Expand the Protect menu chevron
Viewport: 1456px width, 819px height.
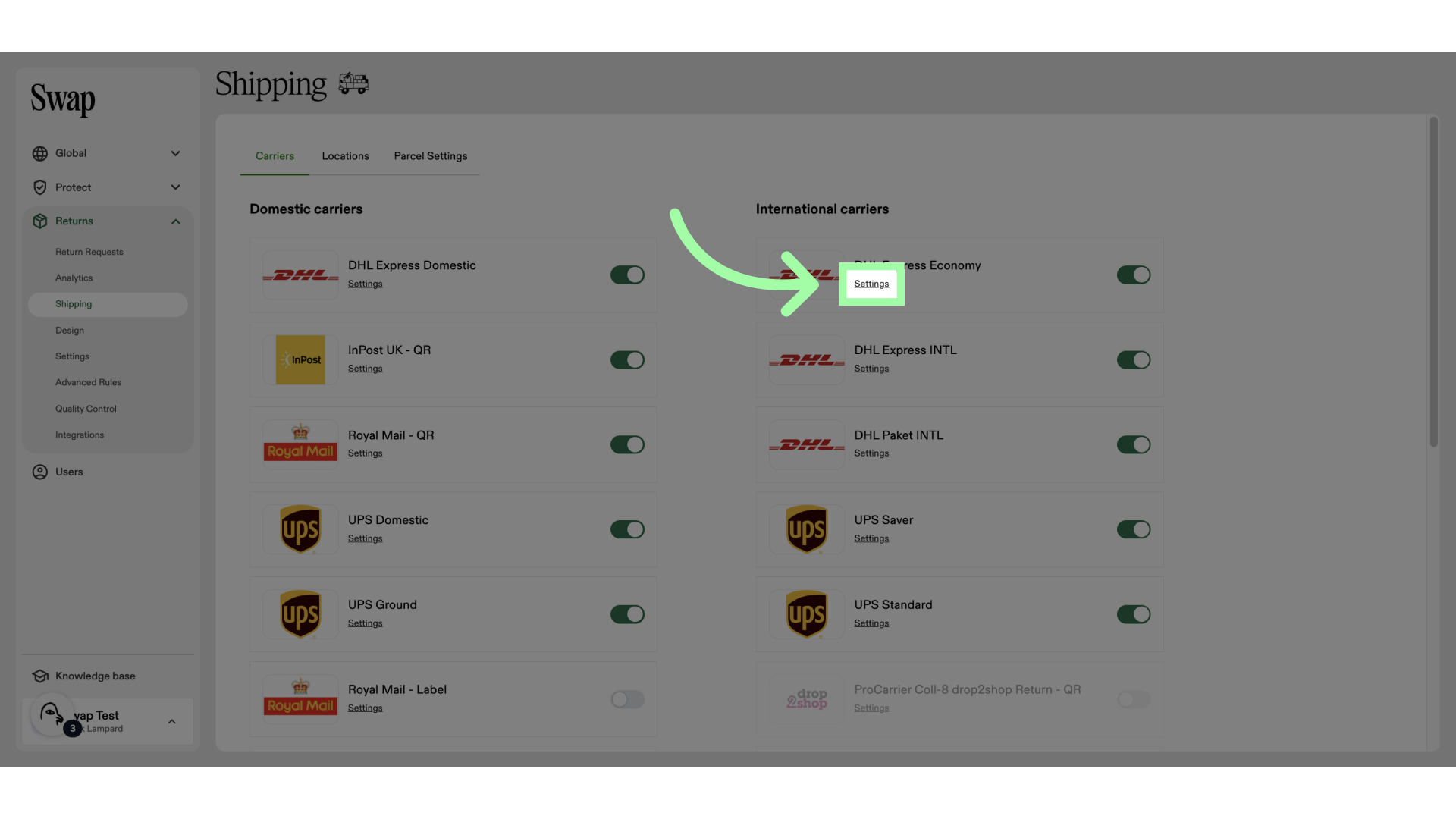(x=175, y=187)
